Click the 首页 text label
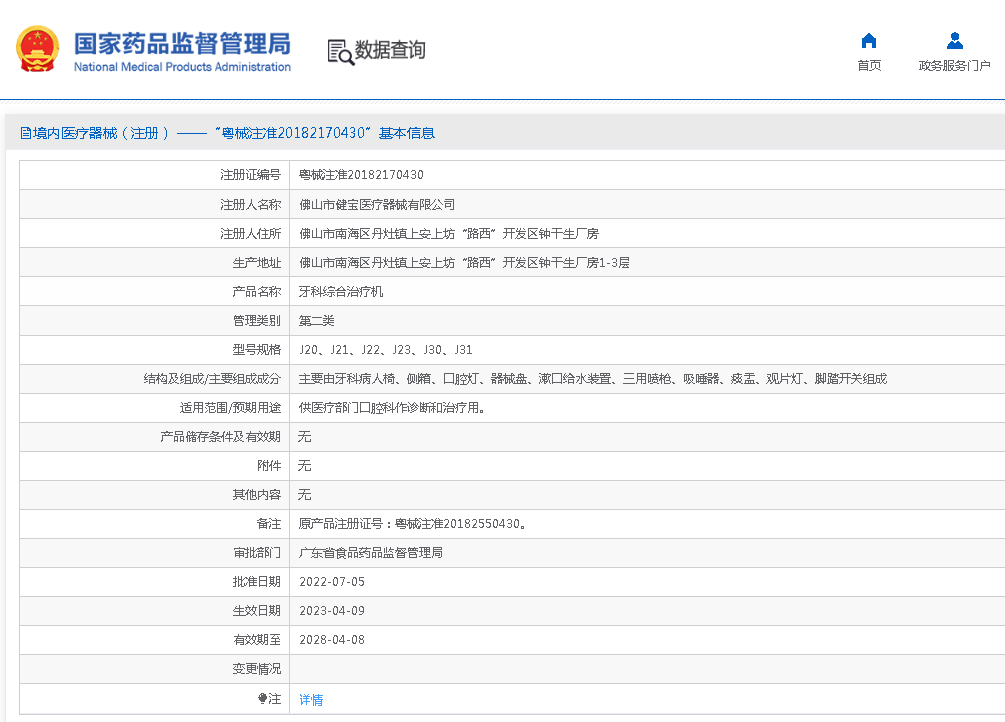Viewport: 1005px width, 722px height. click(x=869, y=66)
